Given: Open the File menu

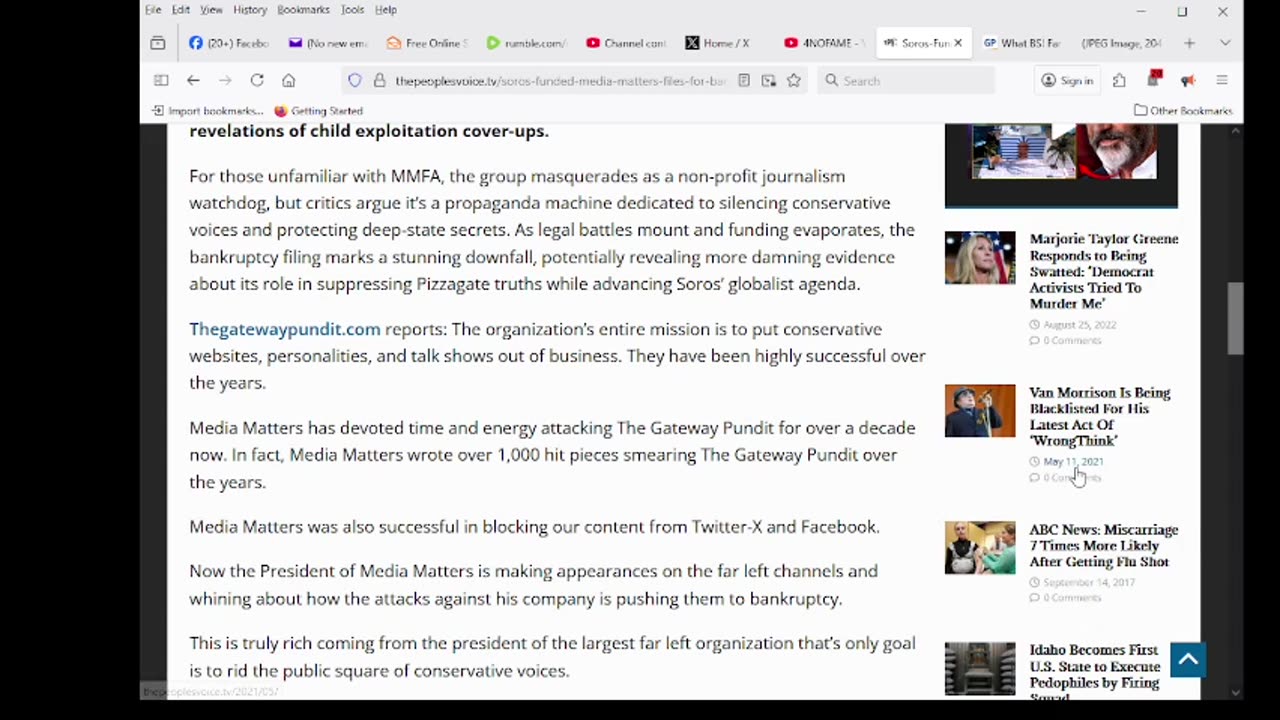Looking at the screenshot, I should (153, 10).
